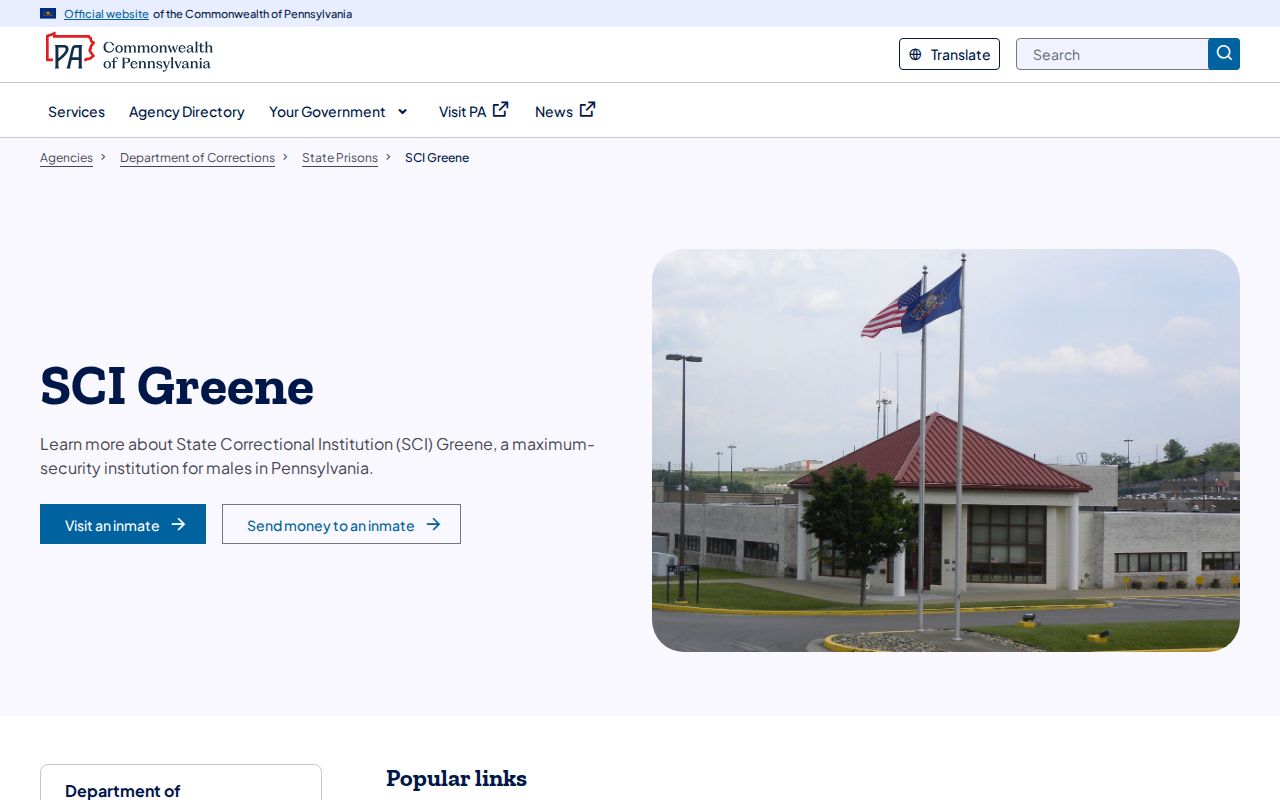Click the 'Learn more about State Correctional' description
1280x800 pixels.
click(x=317, y=456)
